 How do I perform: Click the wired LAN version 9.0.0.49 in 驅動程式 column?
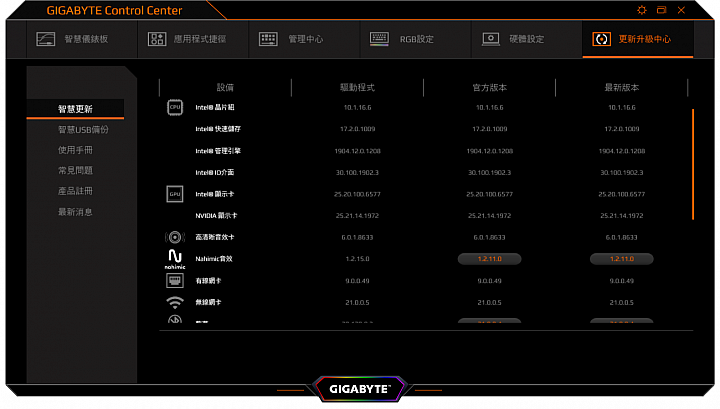click(x=357, y=280)
